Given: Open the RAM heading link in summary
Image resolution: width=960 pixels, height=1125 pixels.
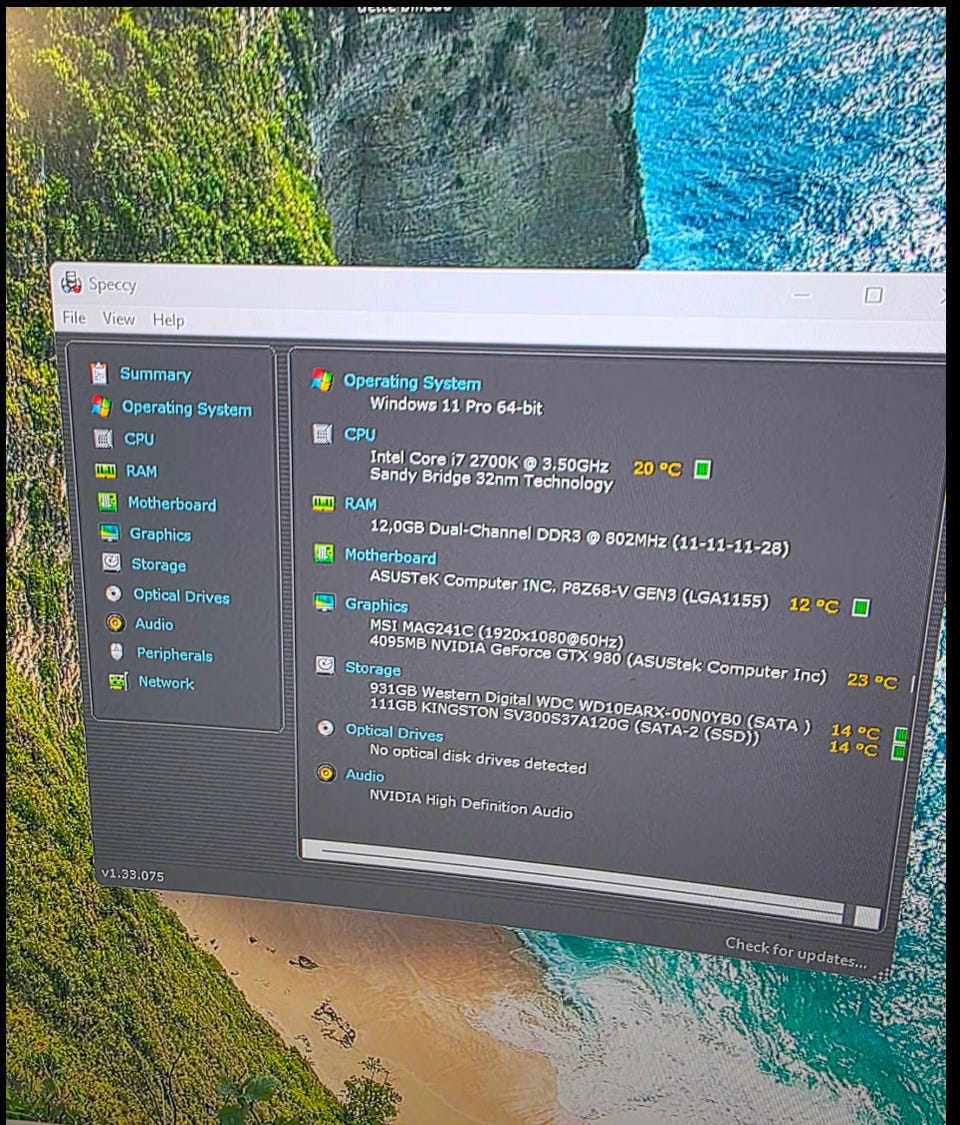Looking at the screenshot, I should 360,504.
